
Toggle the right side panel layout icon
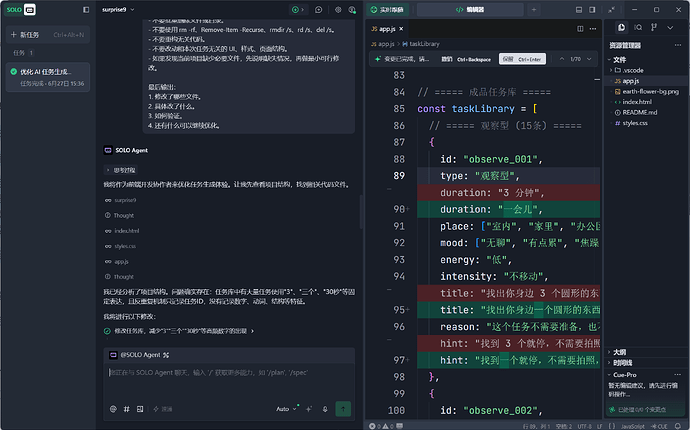pos(592,10)
